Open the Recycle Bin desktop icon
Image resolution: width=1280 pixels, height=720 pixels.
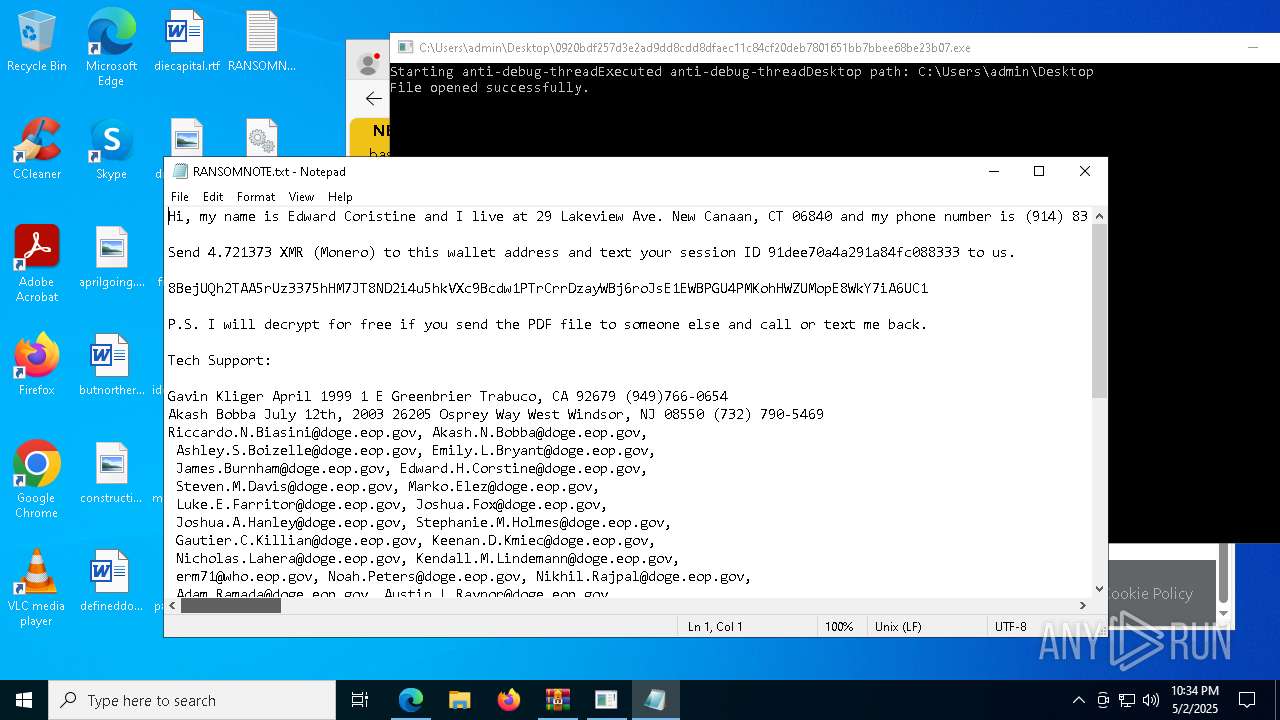tap(37, 40)
